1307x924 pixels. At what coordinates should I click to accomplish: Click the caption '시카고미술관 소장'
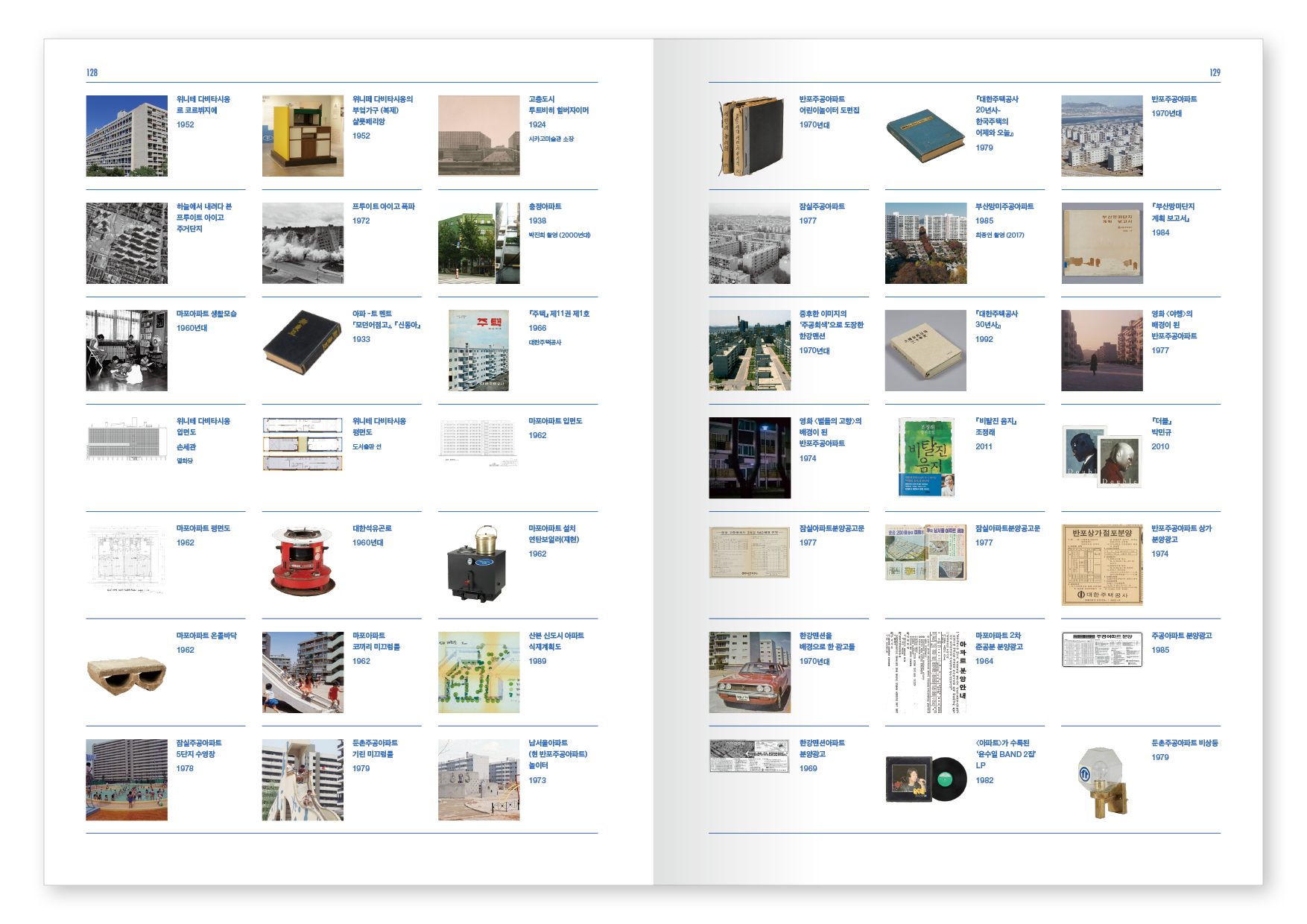tap(551, 139)
